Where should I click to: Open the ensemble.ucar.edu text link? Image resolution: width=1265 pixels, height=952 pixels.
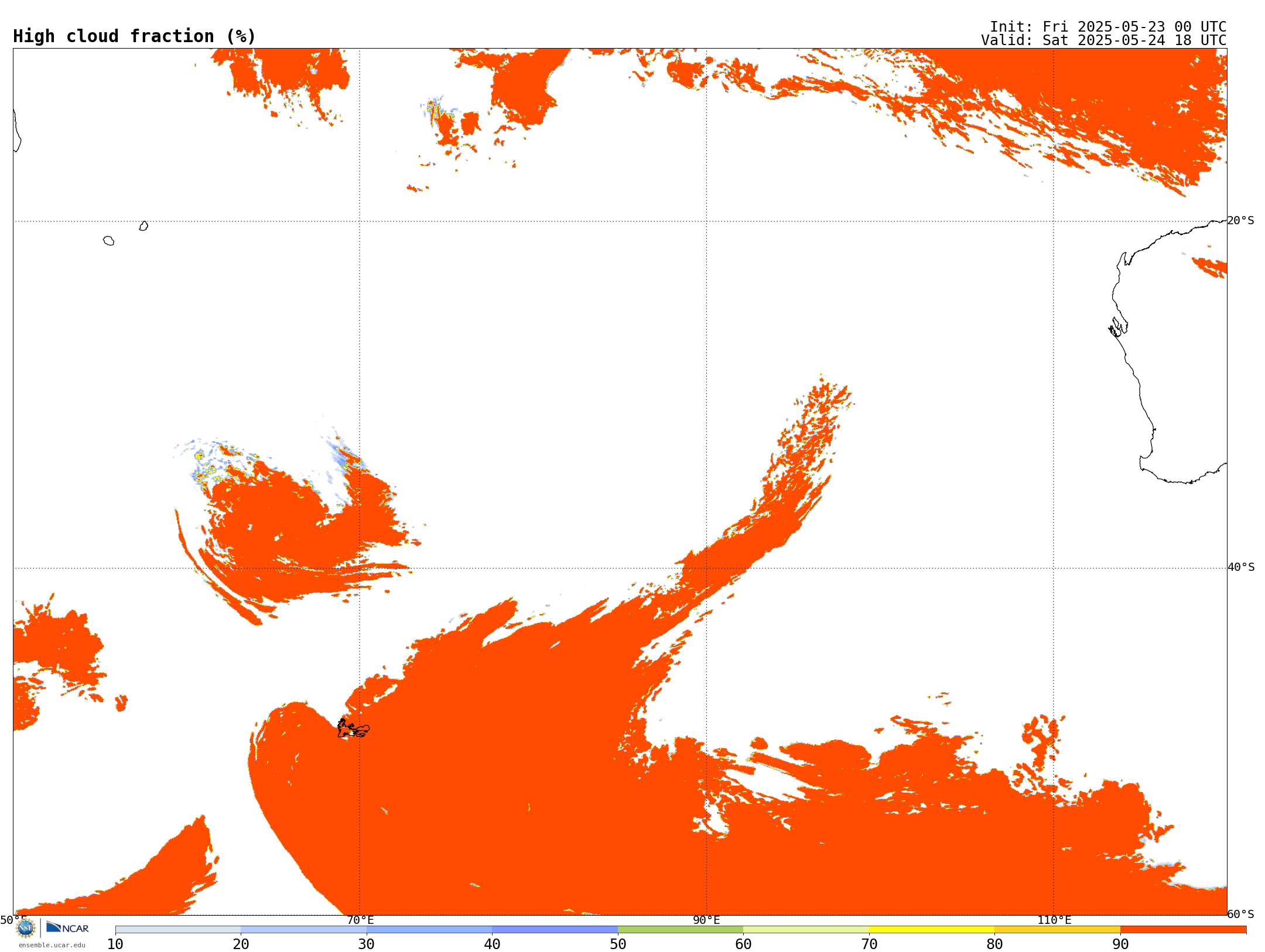pos(52,945)
